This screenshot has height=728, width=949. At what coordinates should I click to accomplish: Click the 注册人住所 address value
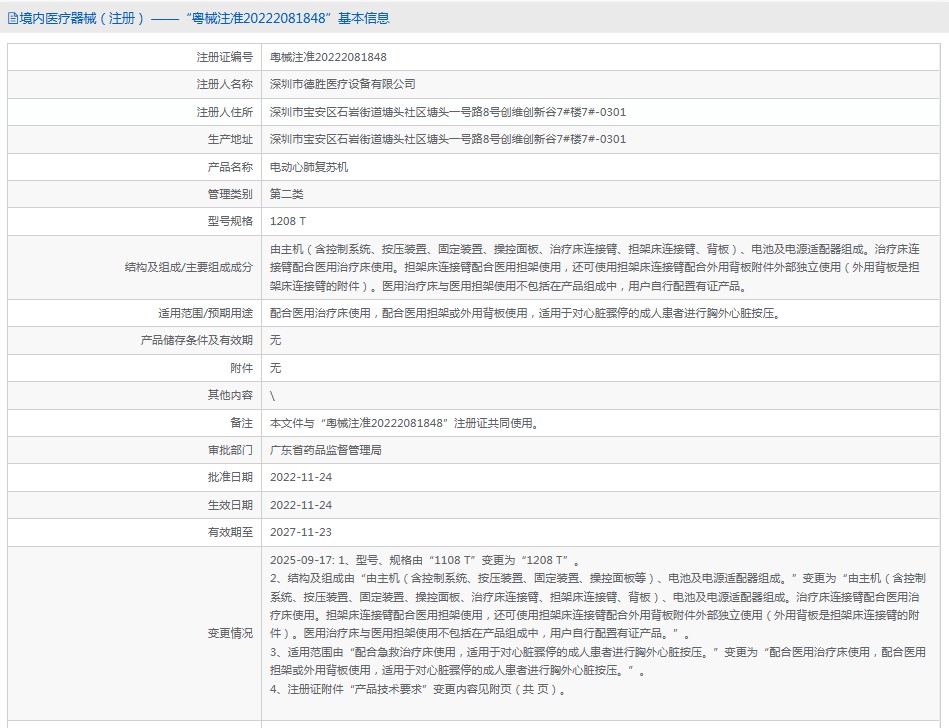(x=448, y=112)
